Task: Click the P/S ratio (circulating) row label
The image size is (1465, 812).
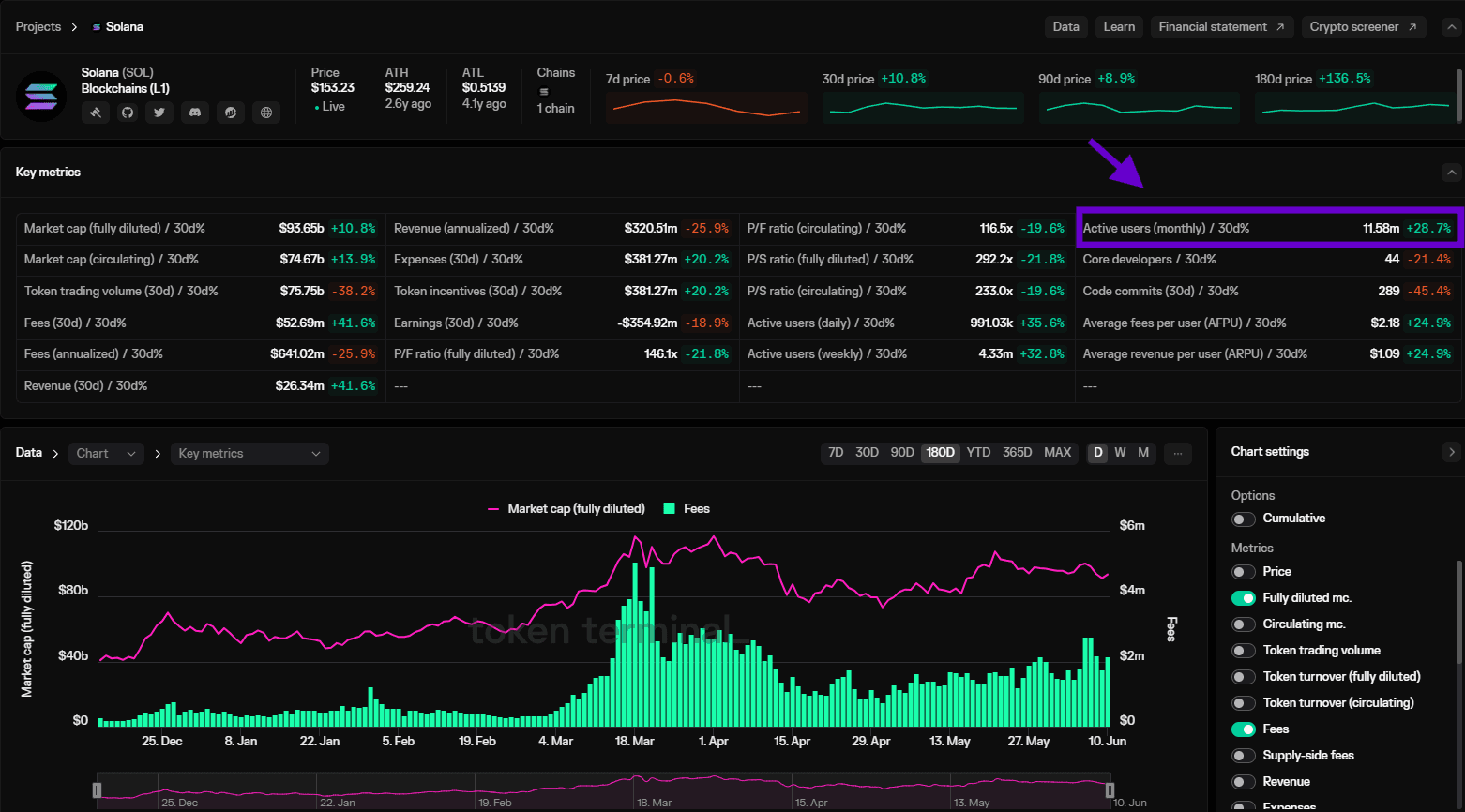Action: tap(827, 292)
